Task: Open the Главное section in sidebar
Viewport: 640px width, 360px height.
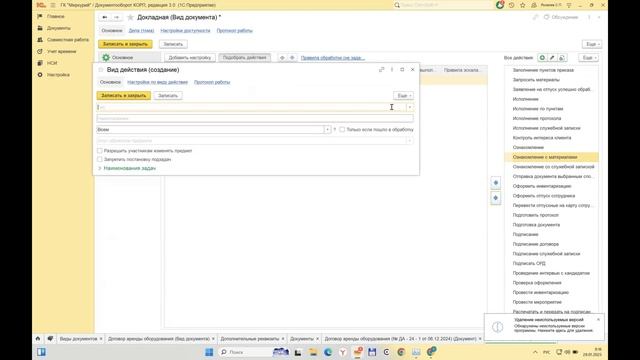Action: 56,16
